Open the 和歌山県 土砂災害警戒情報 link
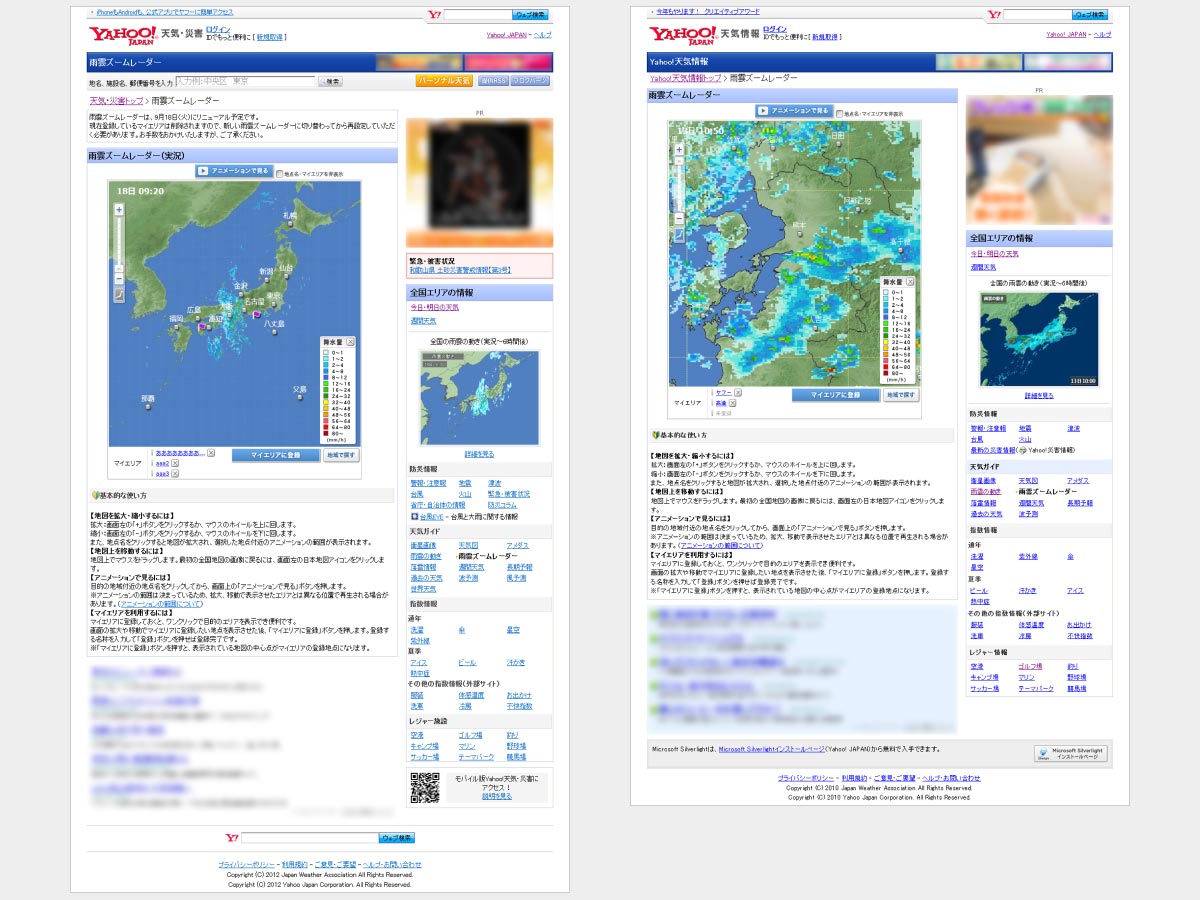The image size is (1200, 900). tap(460, 270)
